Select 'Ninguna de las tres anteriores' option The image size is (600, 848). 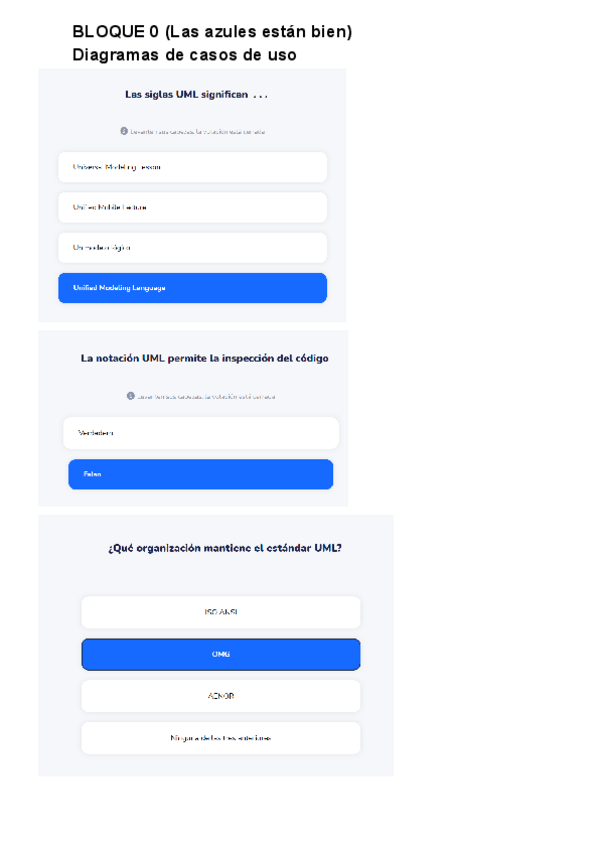[x=220, y=738]
